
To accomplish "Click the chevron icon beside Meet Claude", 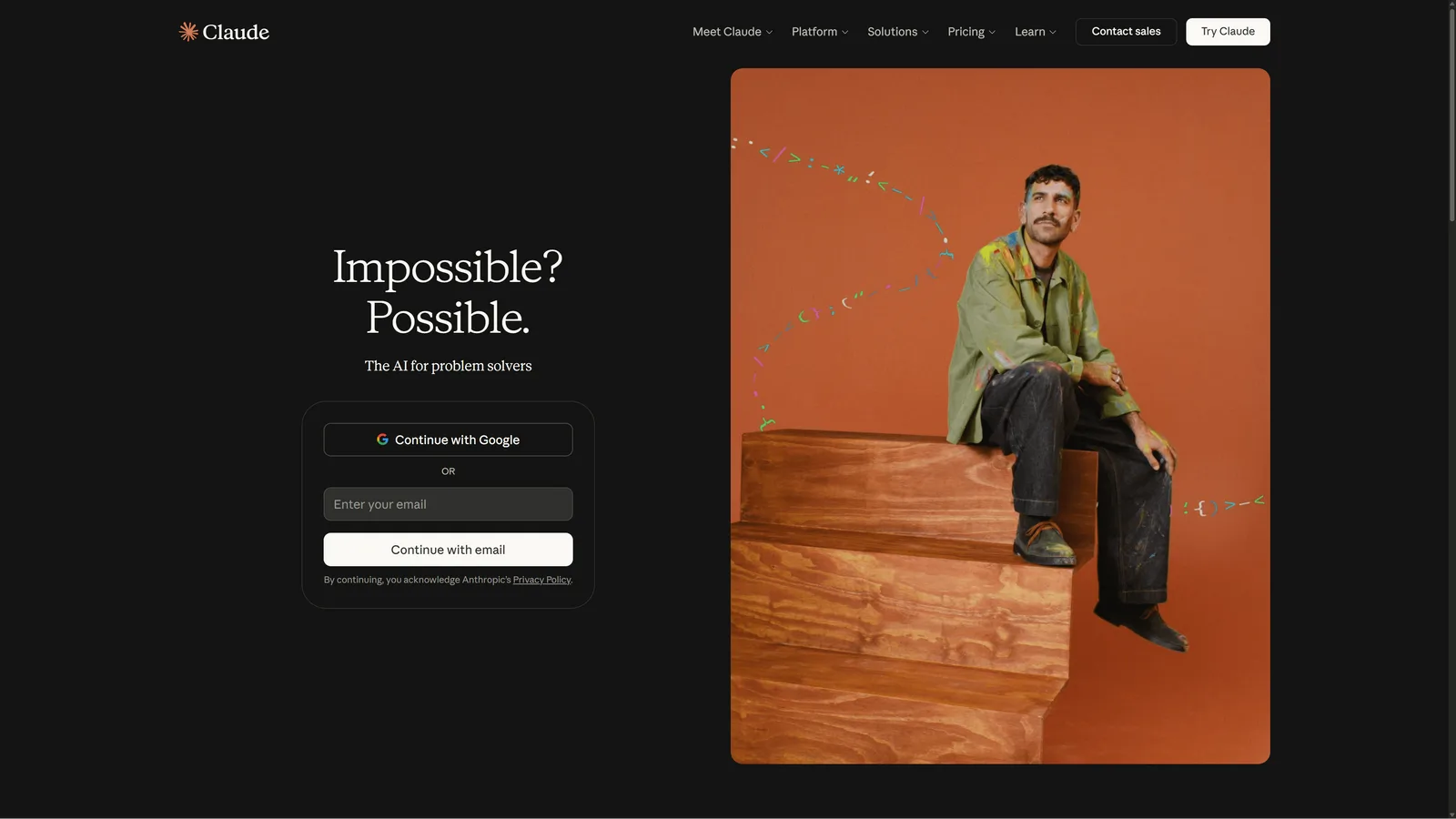I will pos(769,32).
